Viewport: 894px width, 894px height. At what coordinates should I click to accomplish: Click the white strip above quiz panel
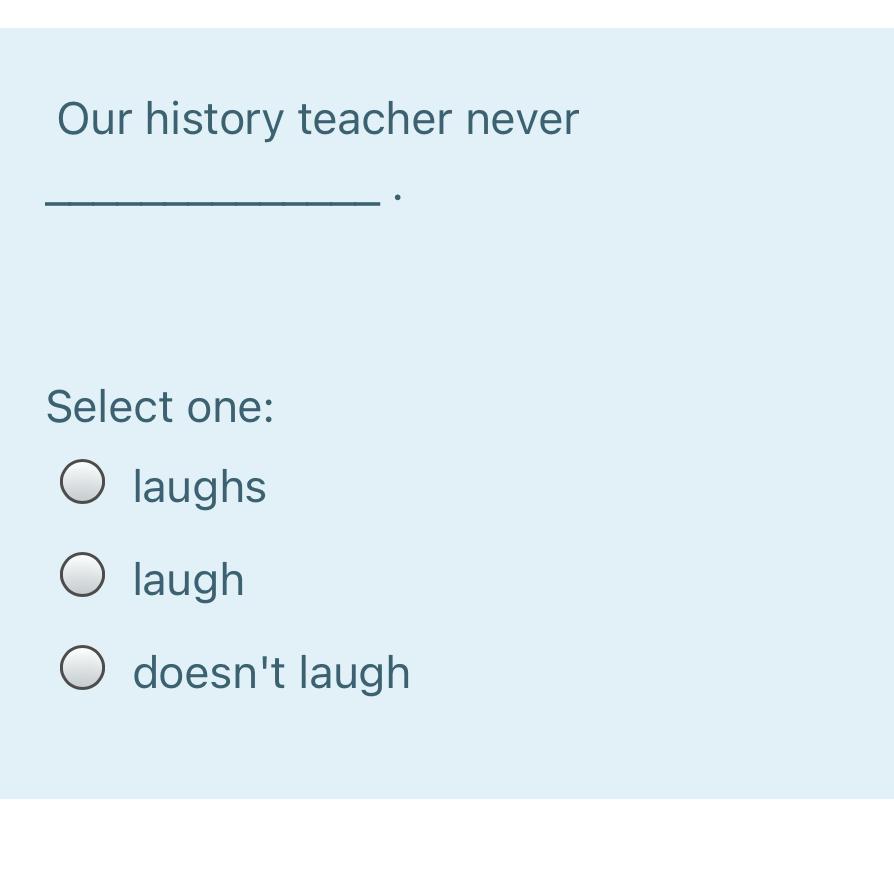447,13
